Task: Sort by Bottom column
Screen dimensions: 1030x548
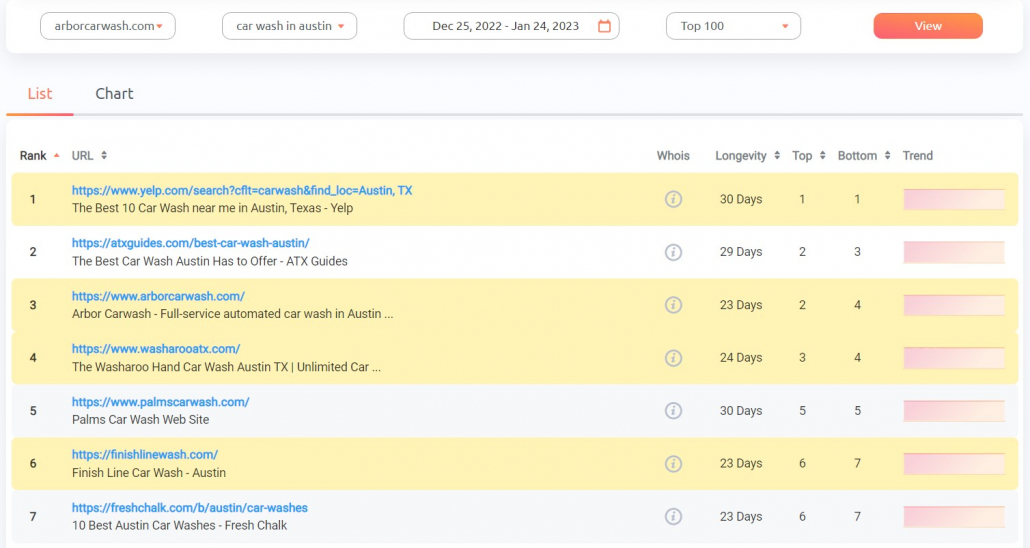Action: [x=887, y=156]
